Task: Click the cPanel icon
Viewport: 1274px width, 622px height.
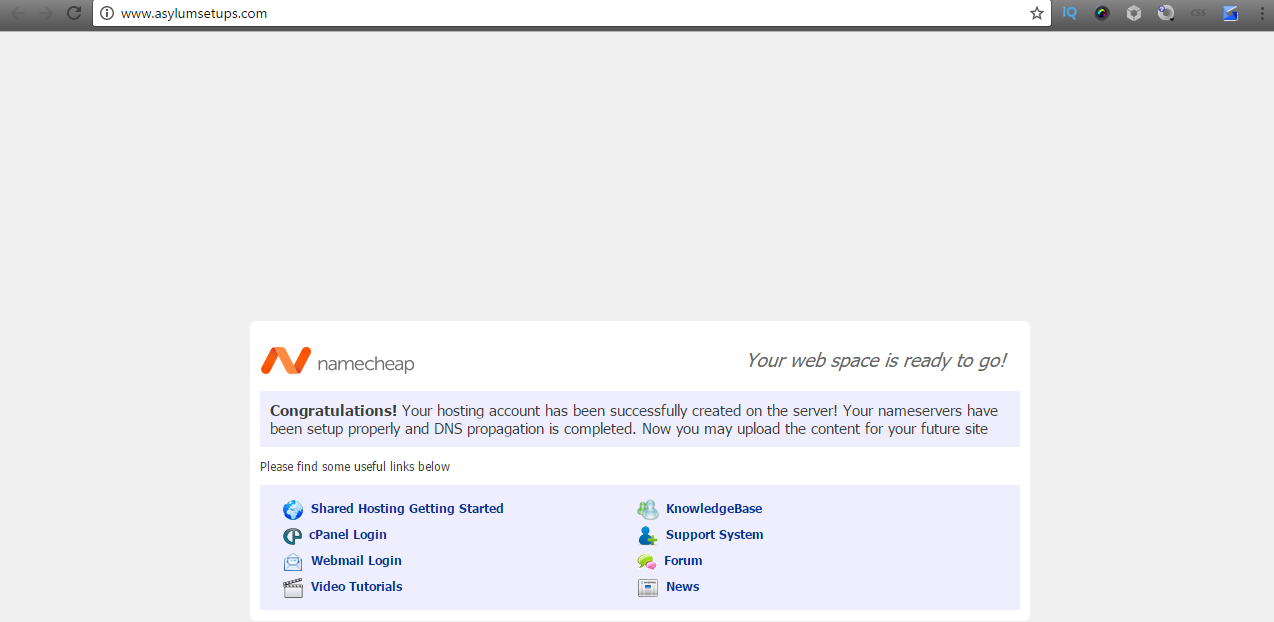Action: [x=292, y=536]
